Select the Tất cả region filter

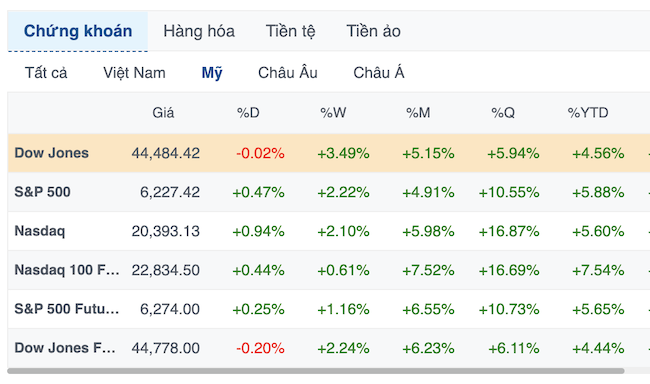click(46, 73)
